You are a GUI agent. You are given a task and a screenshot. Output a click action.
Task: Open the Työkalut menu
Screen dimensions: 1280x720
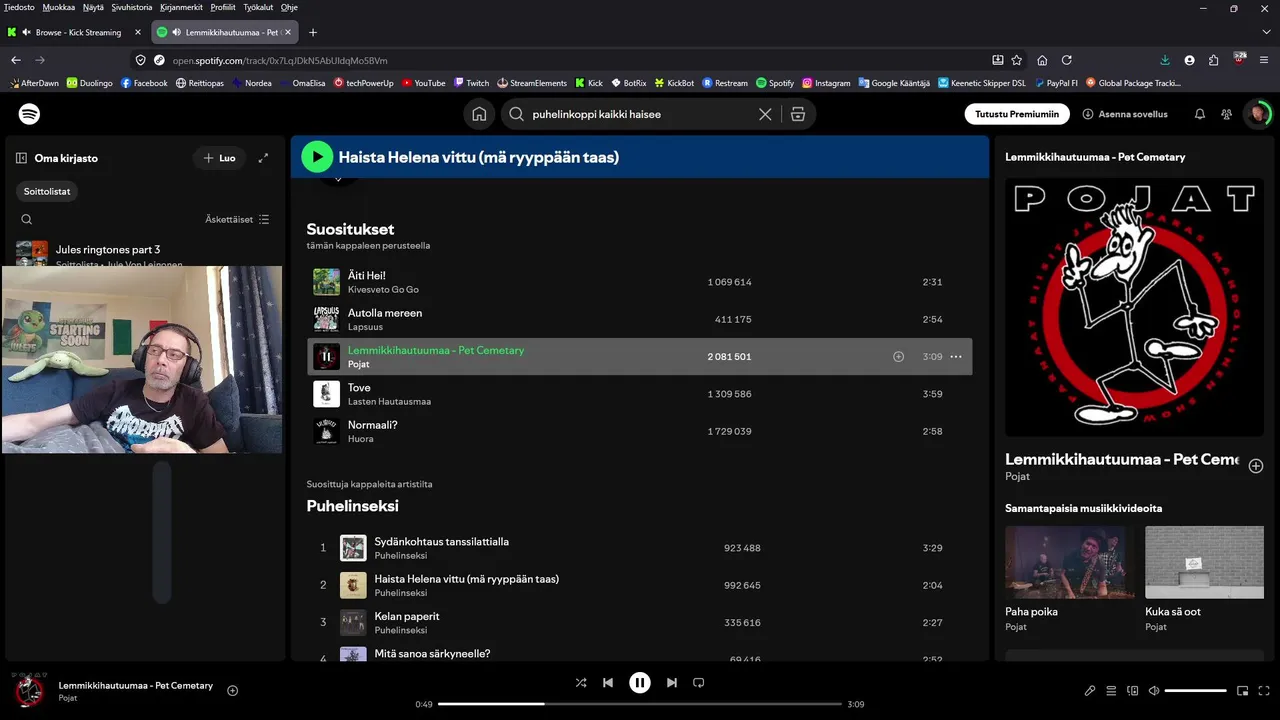(257, 7)
